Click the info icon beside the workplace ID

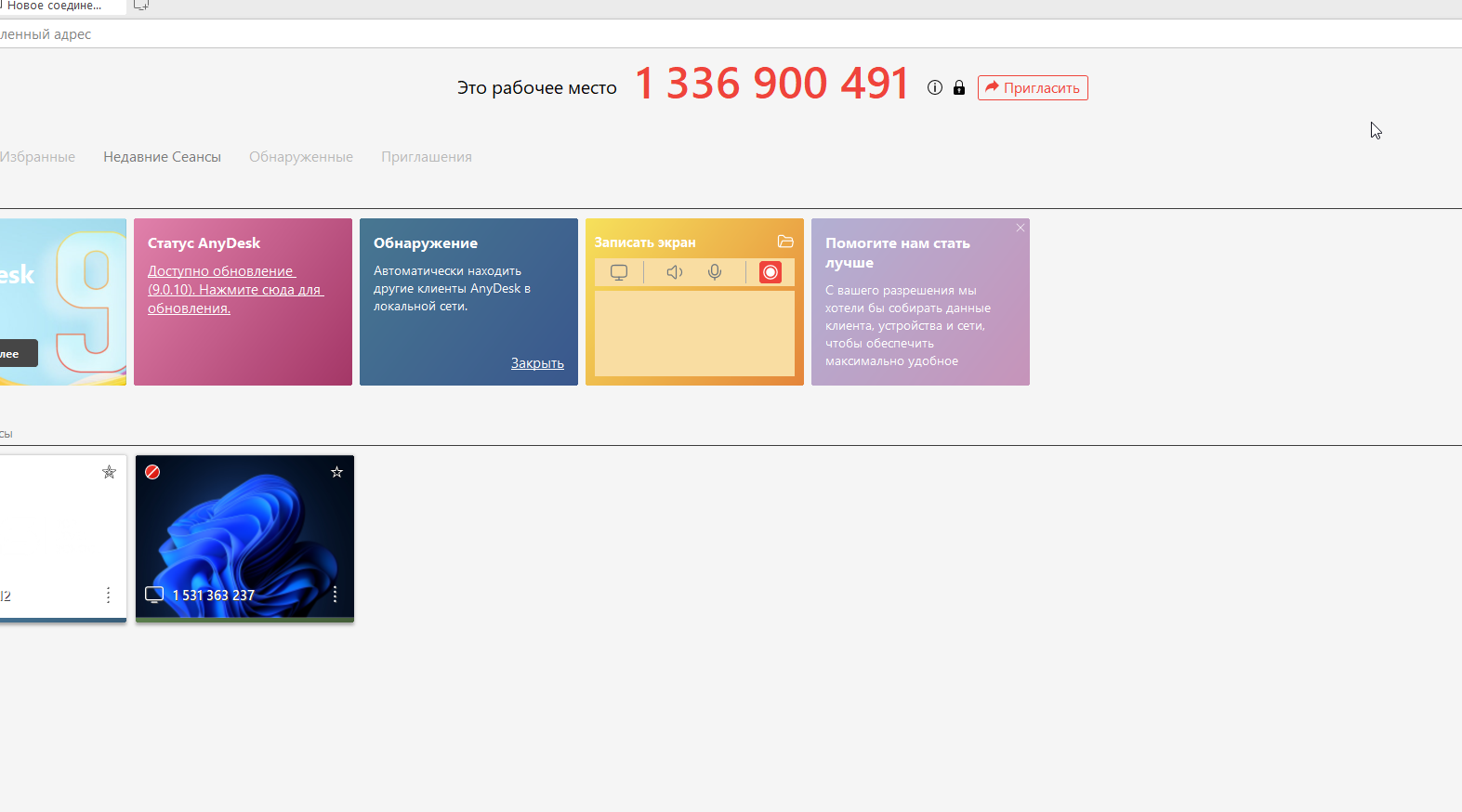935,87
